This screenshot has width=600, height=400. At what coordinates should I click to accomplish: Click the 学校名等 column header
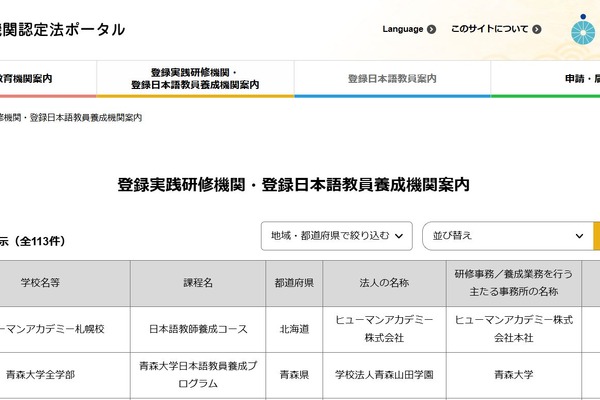coord(65,283)
